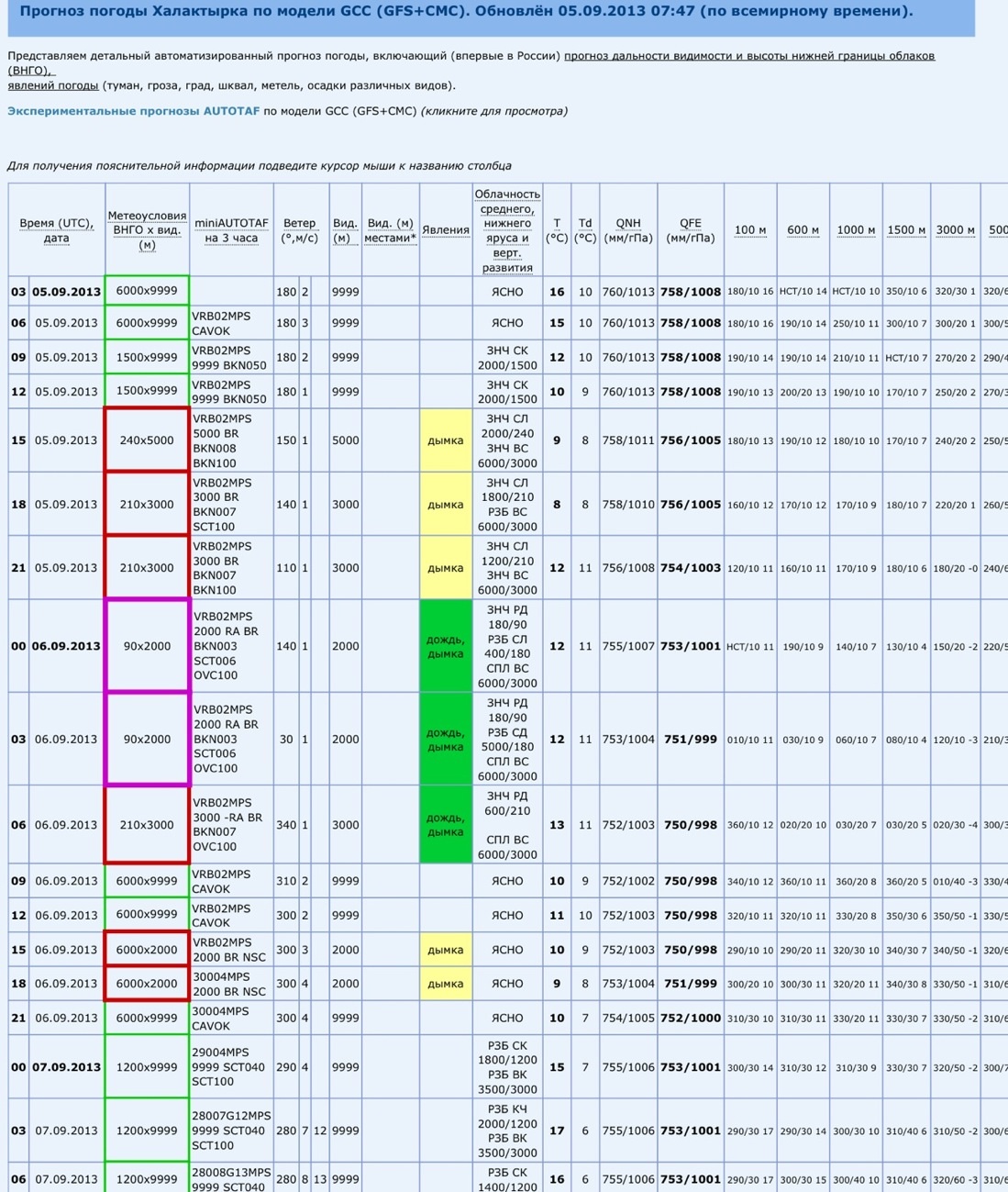
Task: Select the miniAUTOTAF на 3 часа header
Action: point(231,230)
